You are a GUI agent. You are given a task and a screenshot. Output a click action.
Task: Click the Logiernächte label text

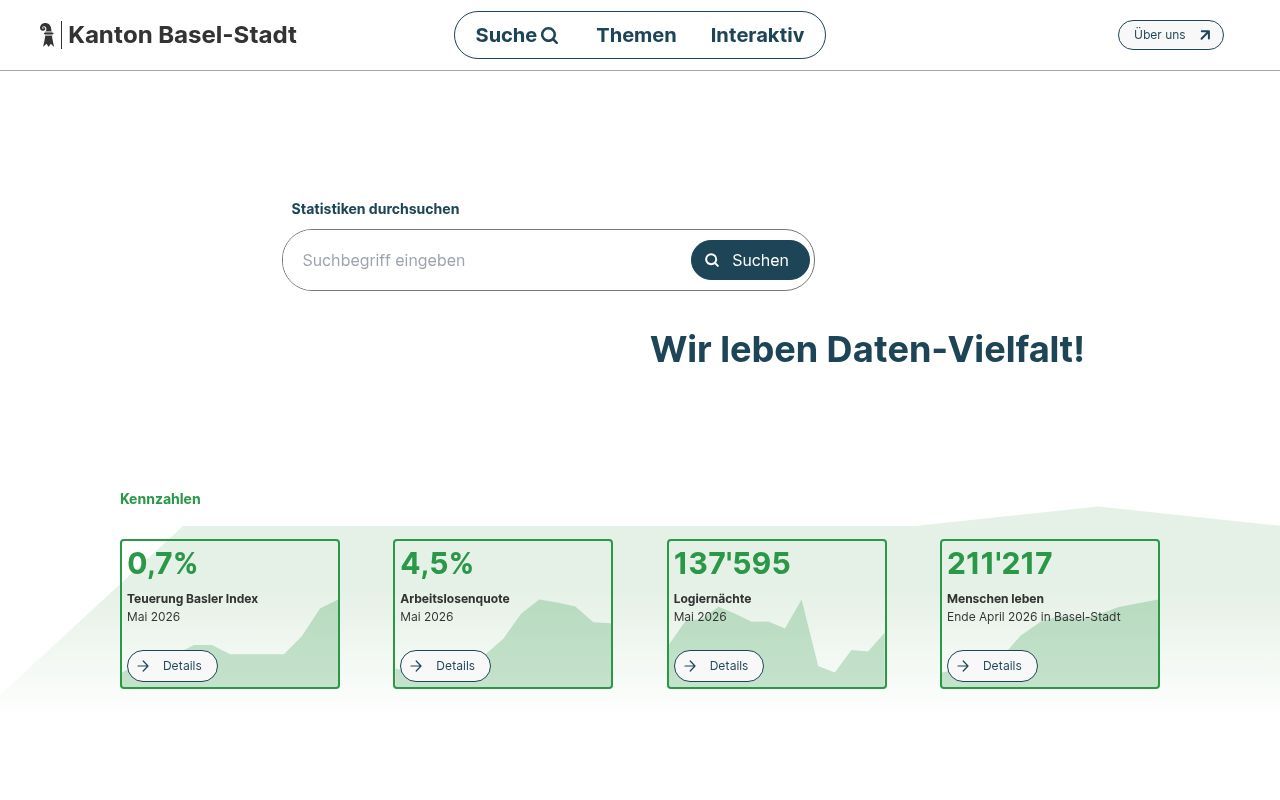[x=712, y=599]
